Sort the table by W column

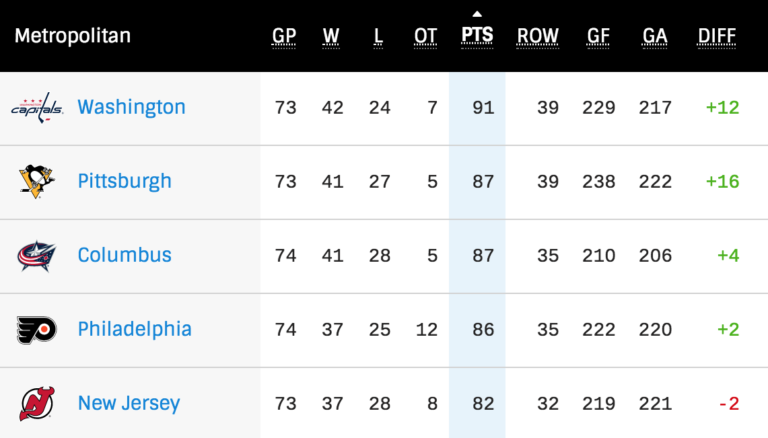tap(332, 36)
